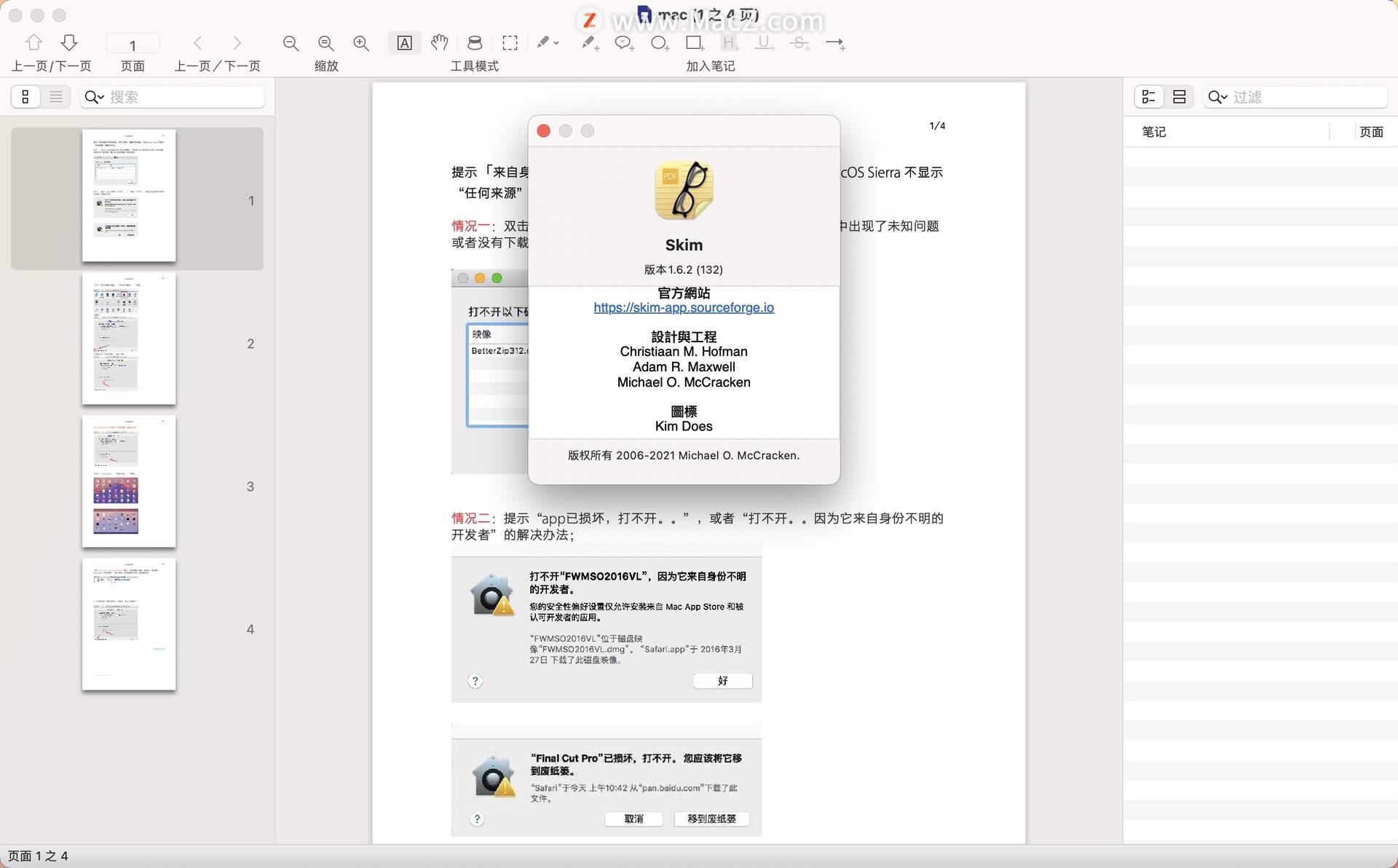Viewport: 1398px width, 868px height.
Task: Click the Christiaan M. Hofman credit
Action: 684,352
